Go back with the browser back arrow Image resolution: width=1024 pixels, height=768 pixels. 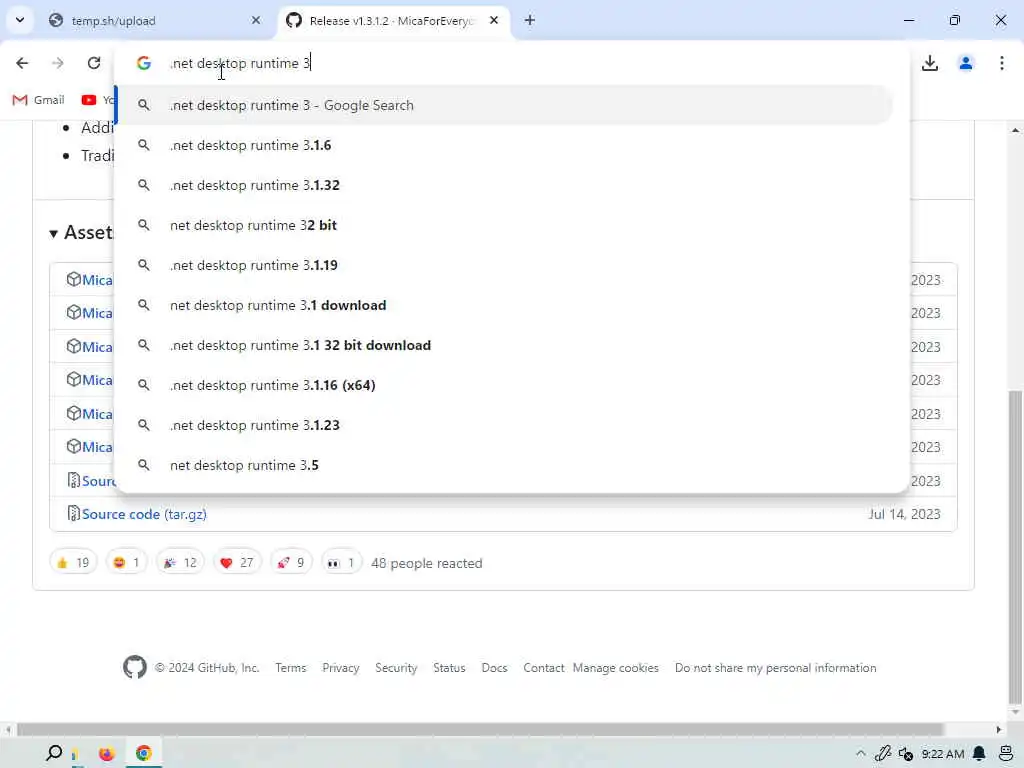click(x=22, y=63)
